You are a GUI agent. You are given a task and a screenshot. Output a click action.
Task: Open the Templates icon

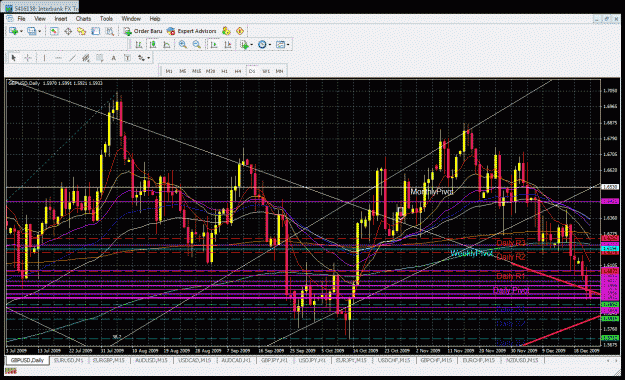point(281,45)
